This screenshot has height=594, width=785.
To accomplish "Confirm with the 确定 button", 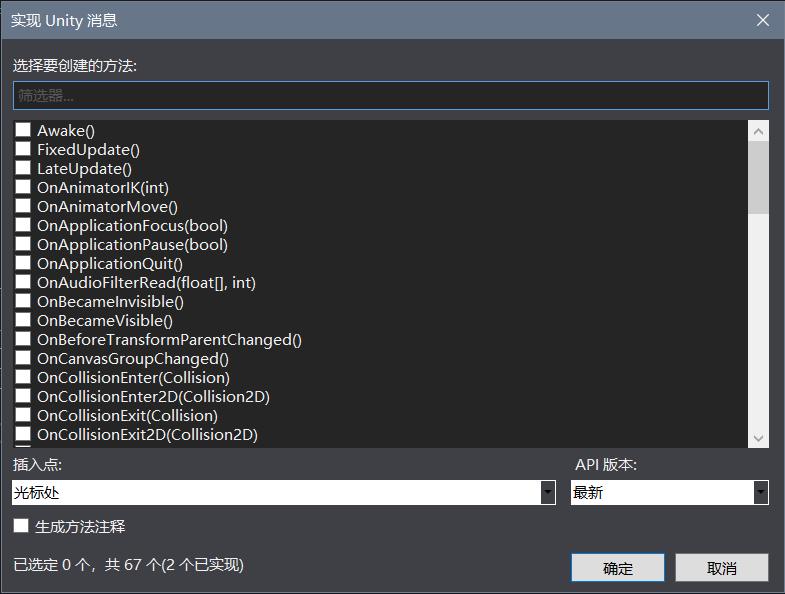I will coord(618,568).
